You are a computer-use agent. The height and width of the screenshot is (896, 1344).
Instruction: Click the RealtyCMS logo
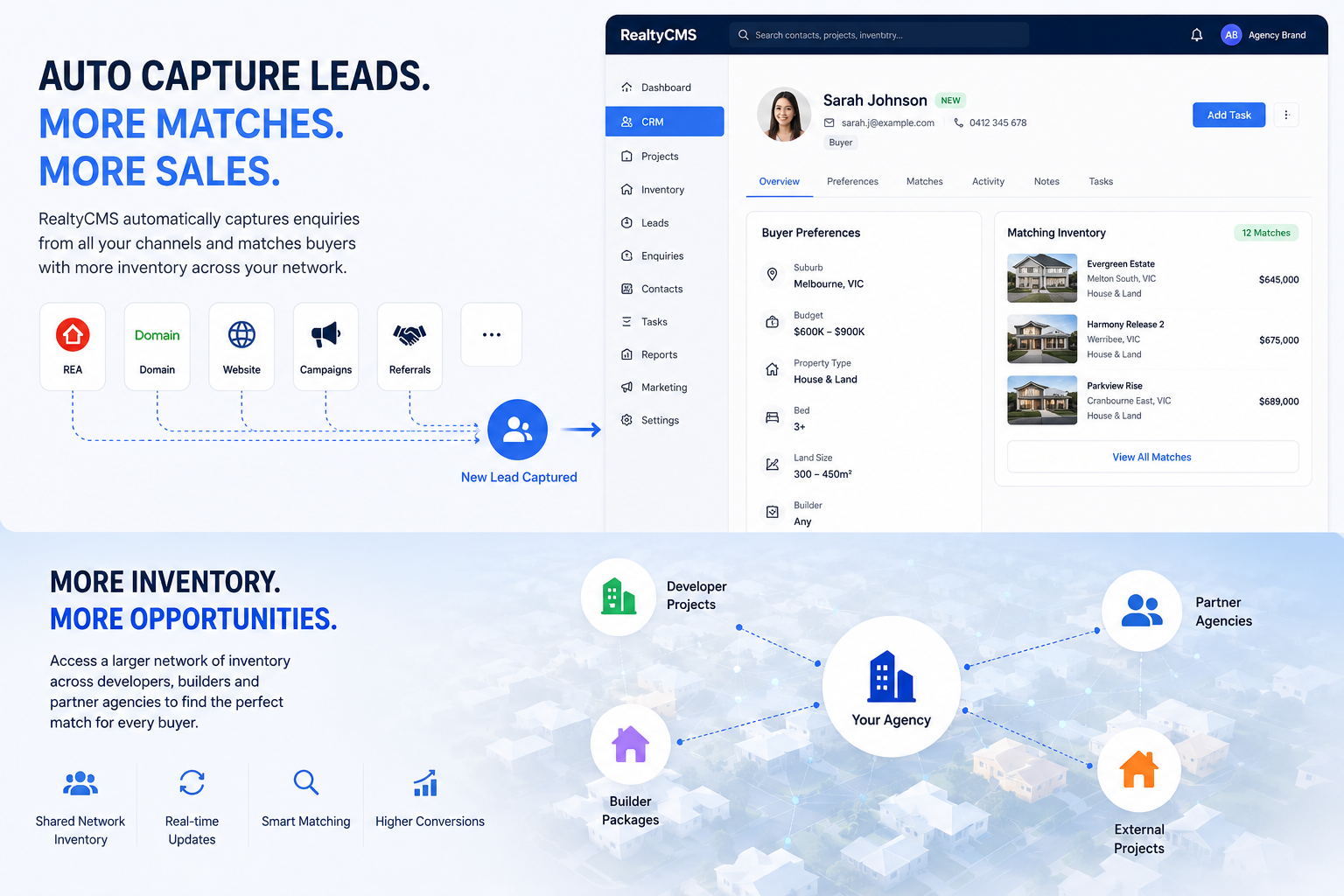click(x=658, y=35)
